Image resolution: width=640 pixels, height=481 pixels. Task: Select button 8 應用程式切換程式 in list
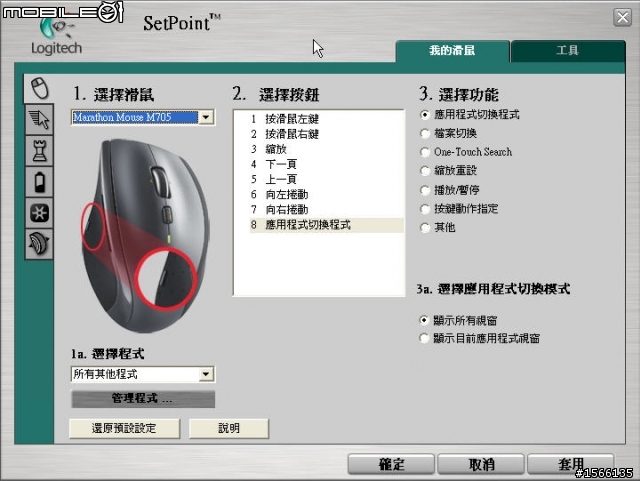point(326,225)
